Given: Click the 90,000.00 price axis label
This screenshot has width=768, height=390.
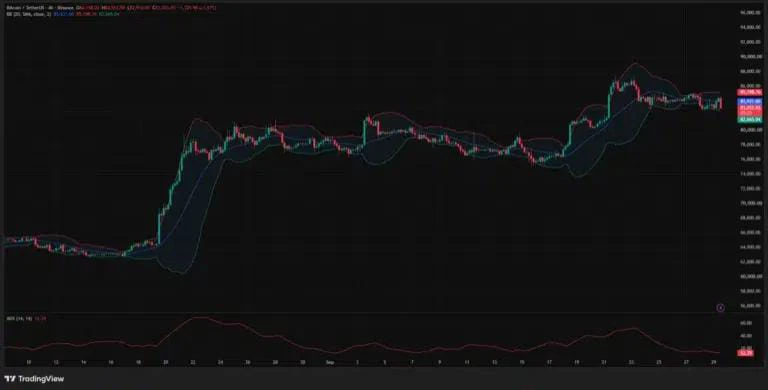Looking at the screenshot, I should pos(750,56).
